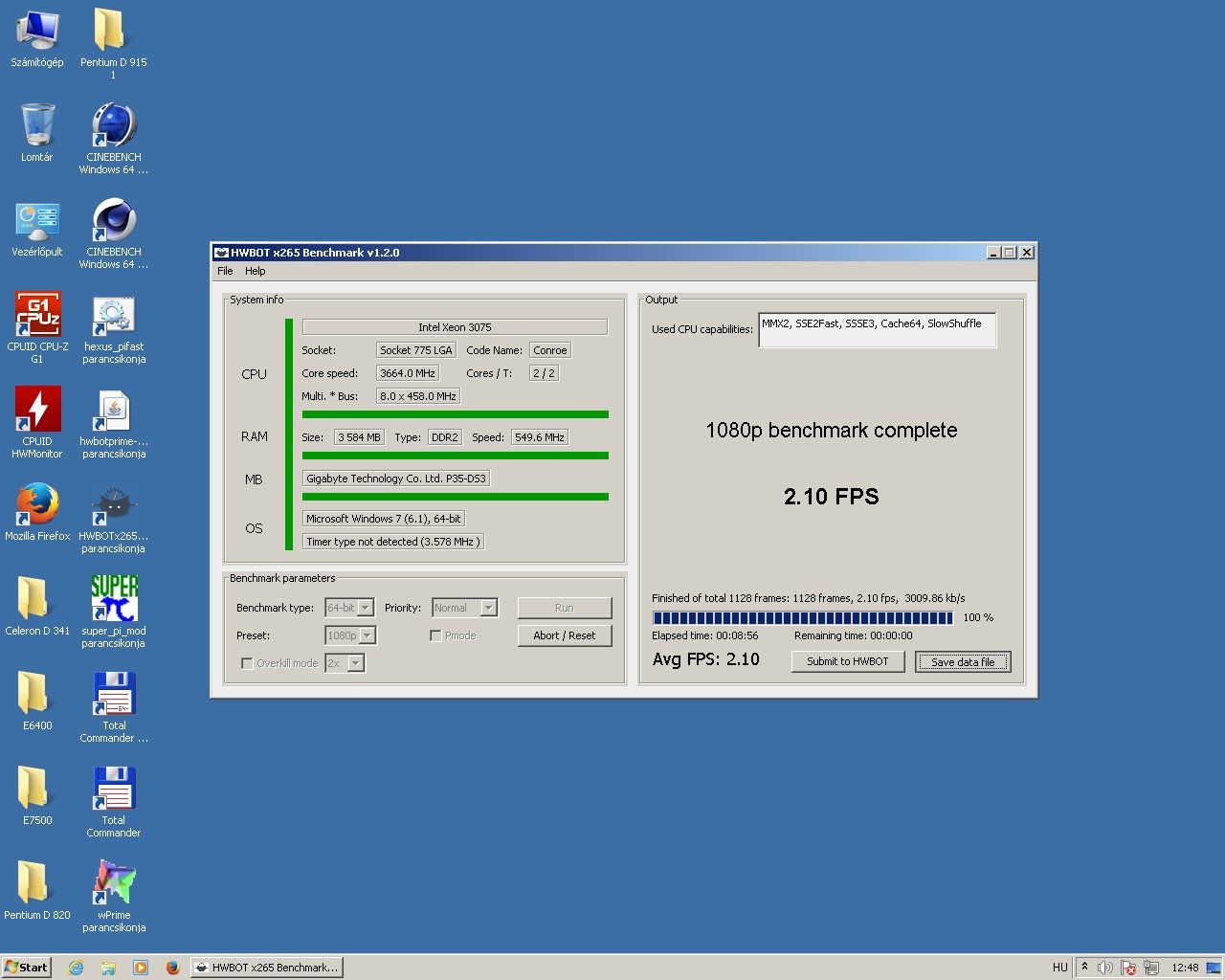Toggle the Overkill mode checkbox
Image resolution: width=1225 pixels, height=980 pixels.
pos(247,663)
